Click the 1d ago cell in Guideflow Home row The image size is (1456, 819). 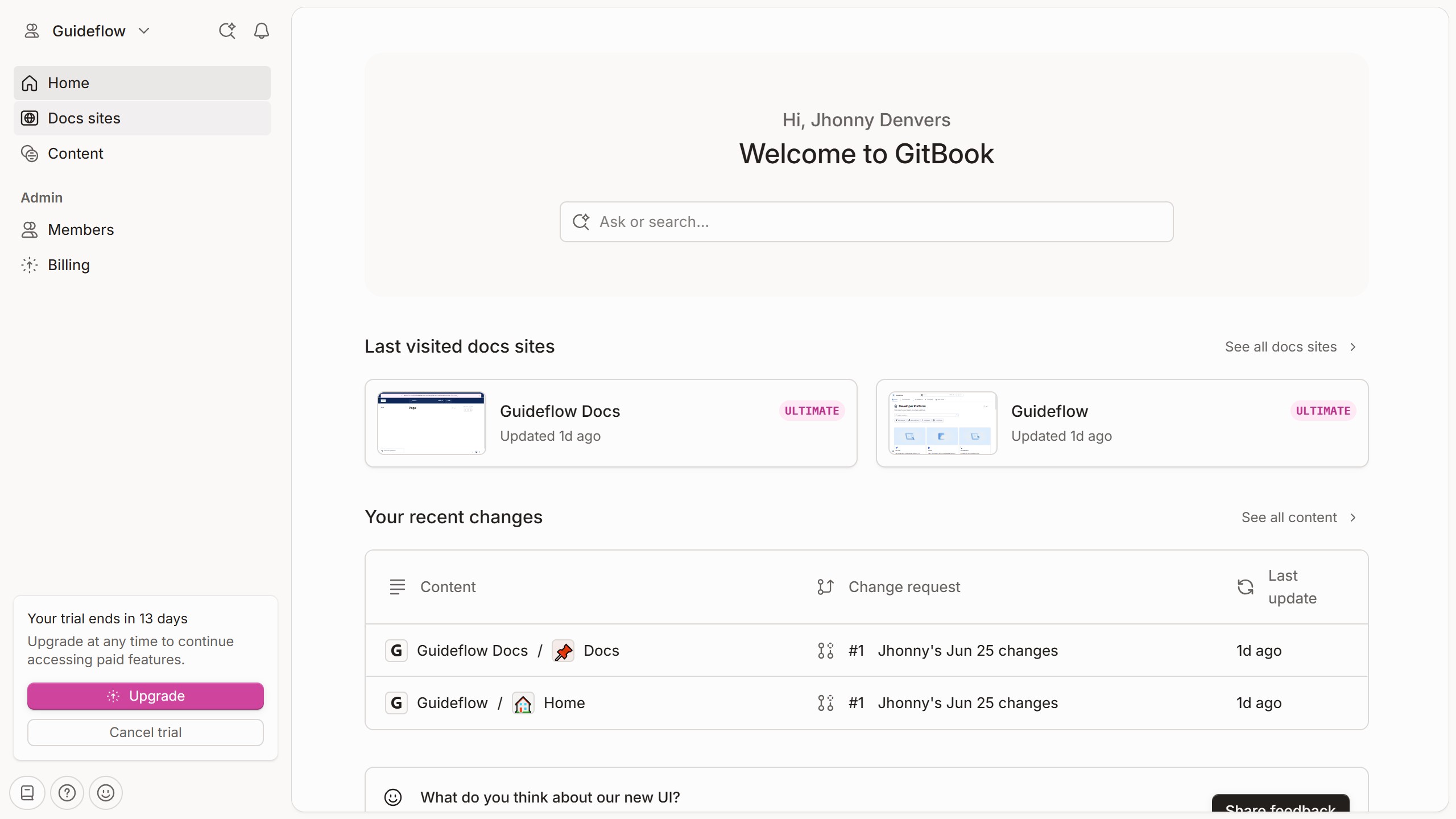coord(1259,703)
